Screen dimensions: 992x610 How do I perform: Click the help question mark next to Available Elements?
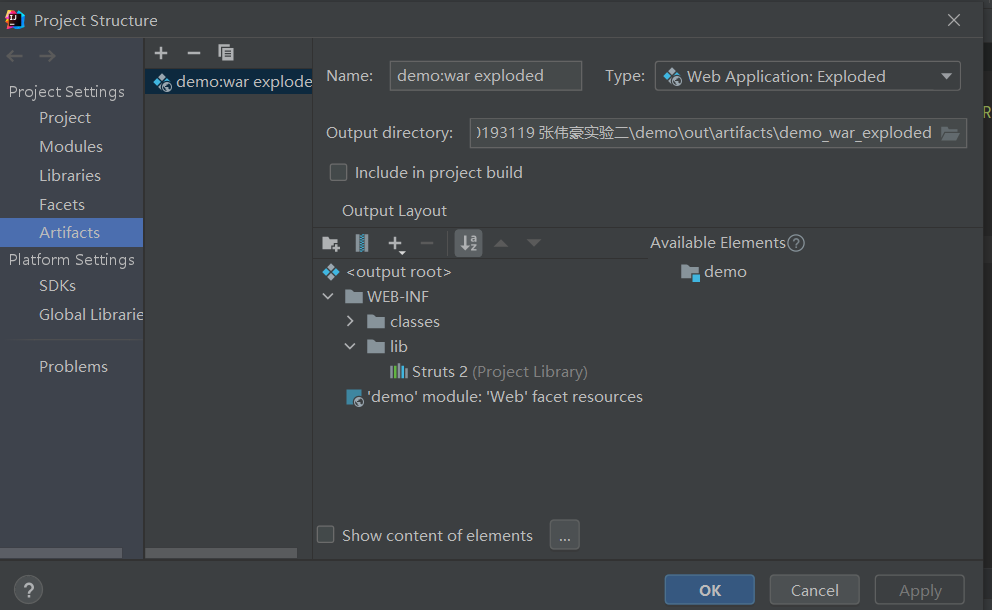coord(796,243)
